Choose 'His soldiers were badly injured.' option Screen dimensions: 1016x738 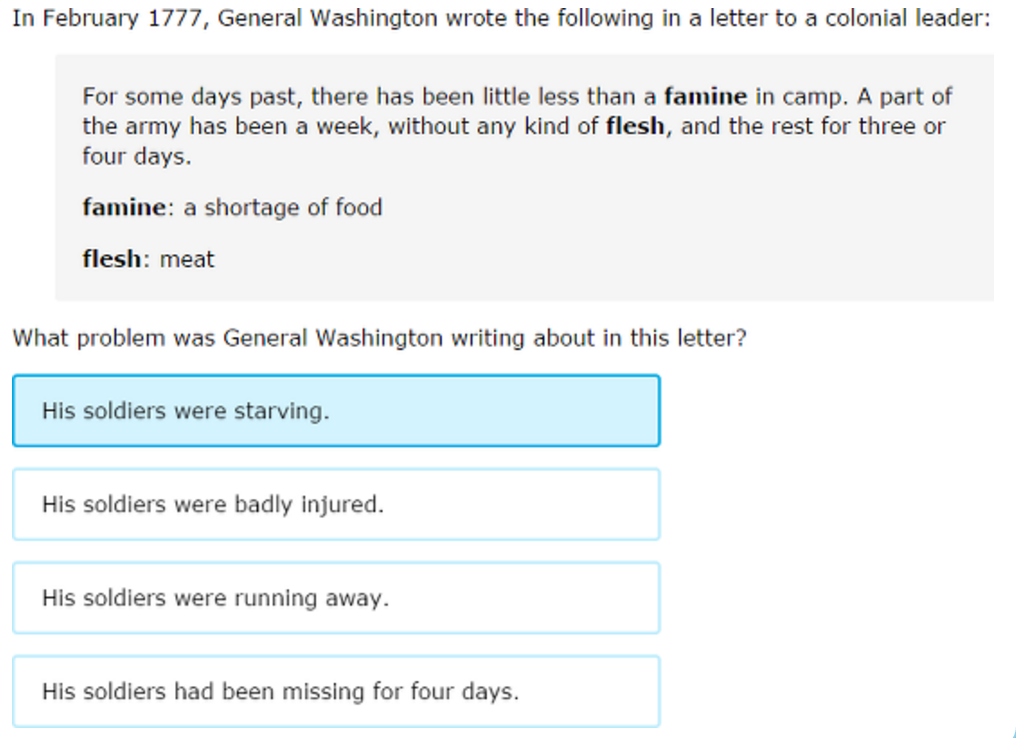point(336,504)
